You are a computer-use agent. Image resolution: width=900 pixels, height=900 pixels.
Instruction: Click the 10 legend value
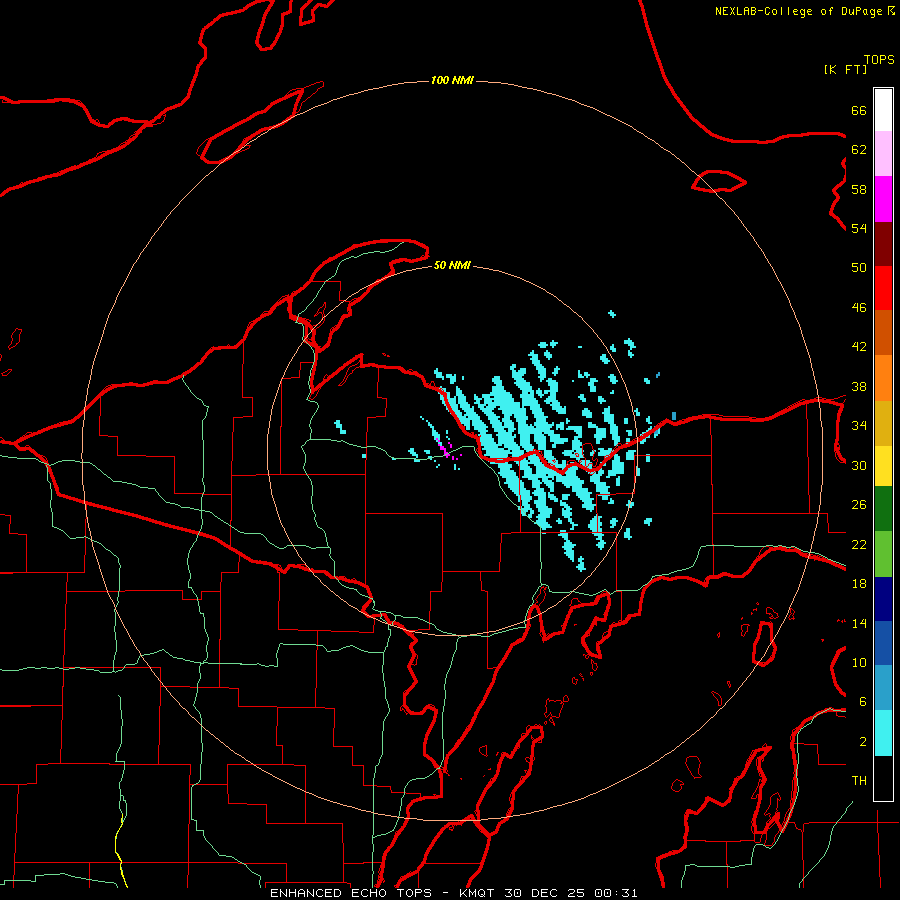pyautogui.click(x=859, y=663)
